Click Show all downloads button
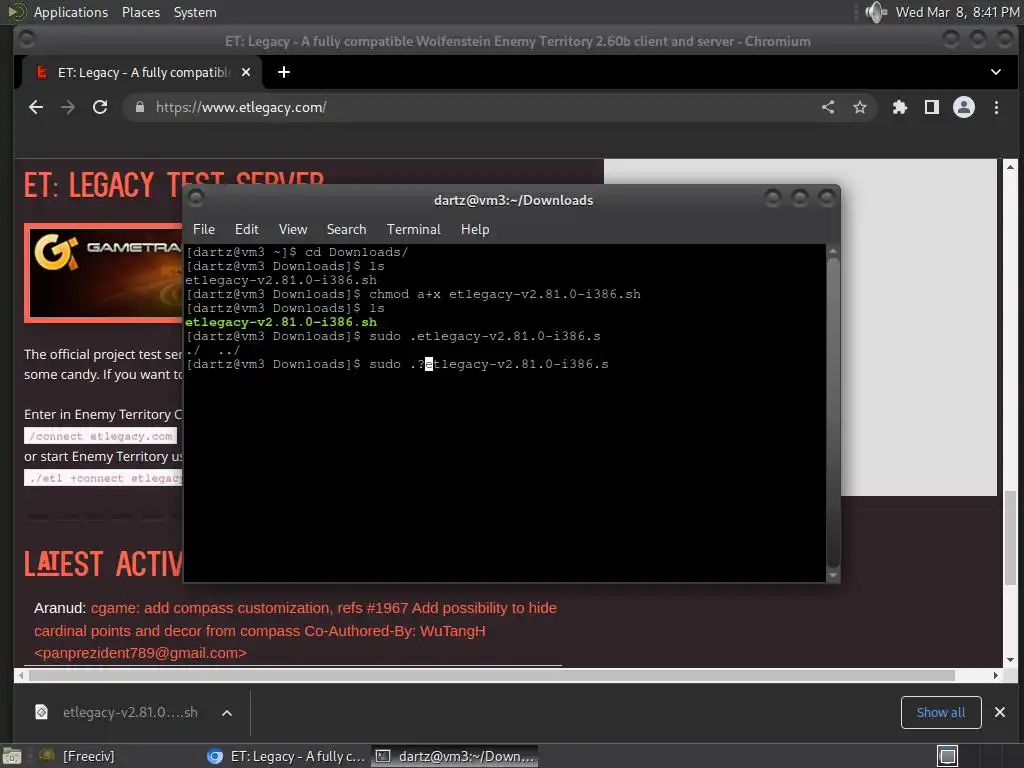The image size is (1024, 768). (940, 712)
